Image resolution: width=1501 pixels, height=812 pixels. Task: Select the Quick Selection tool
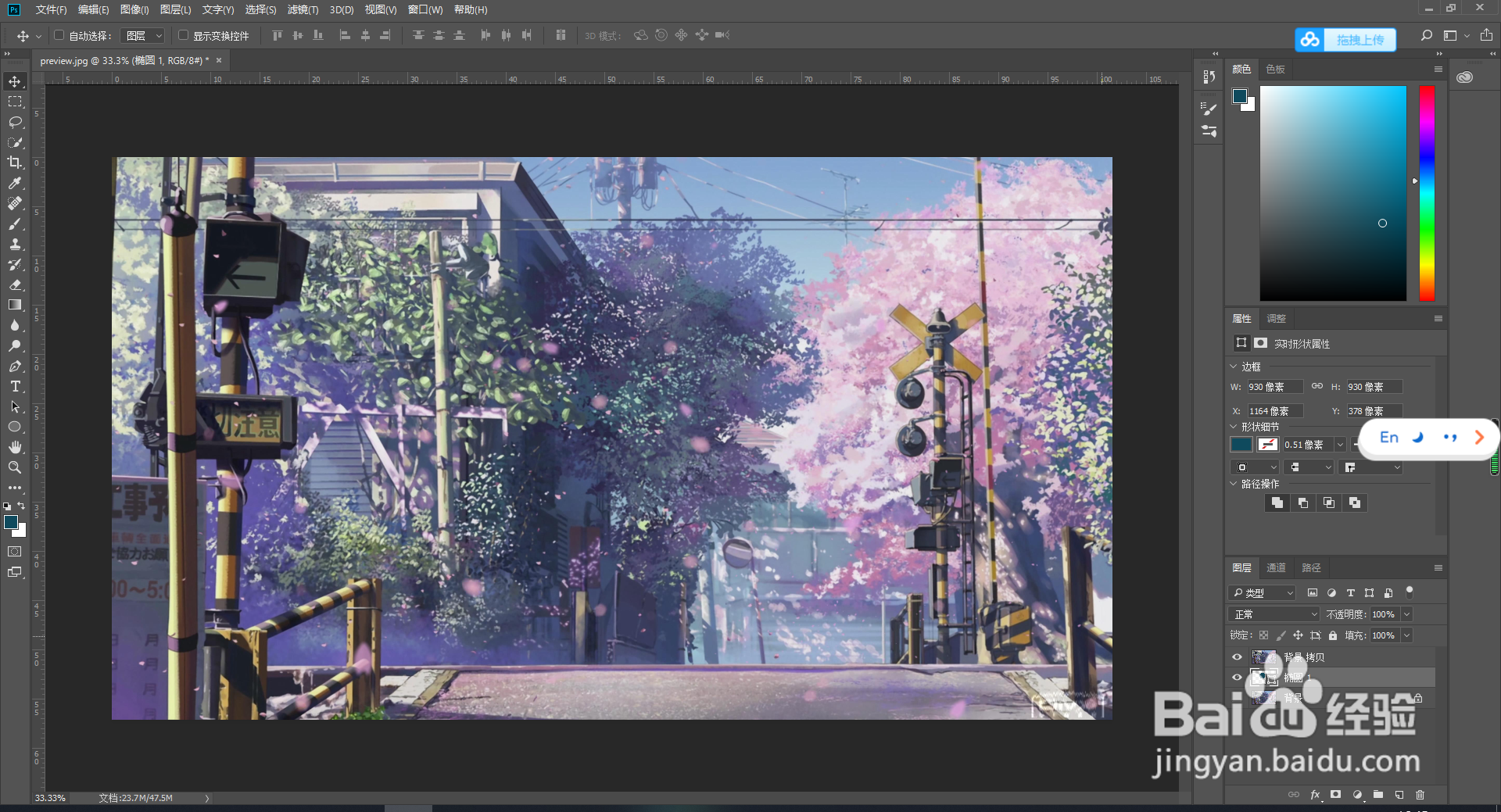click(x=15, y=142)
